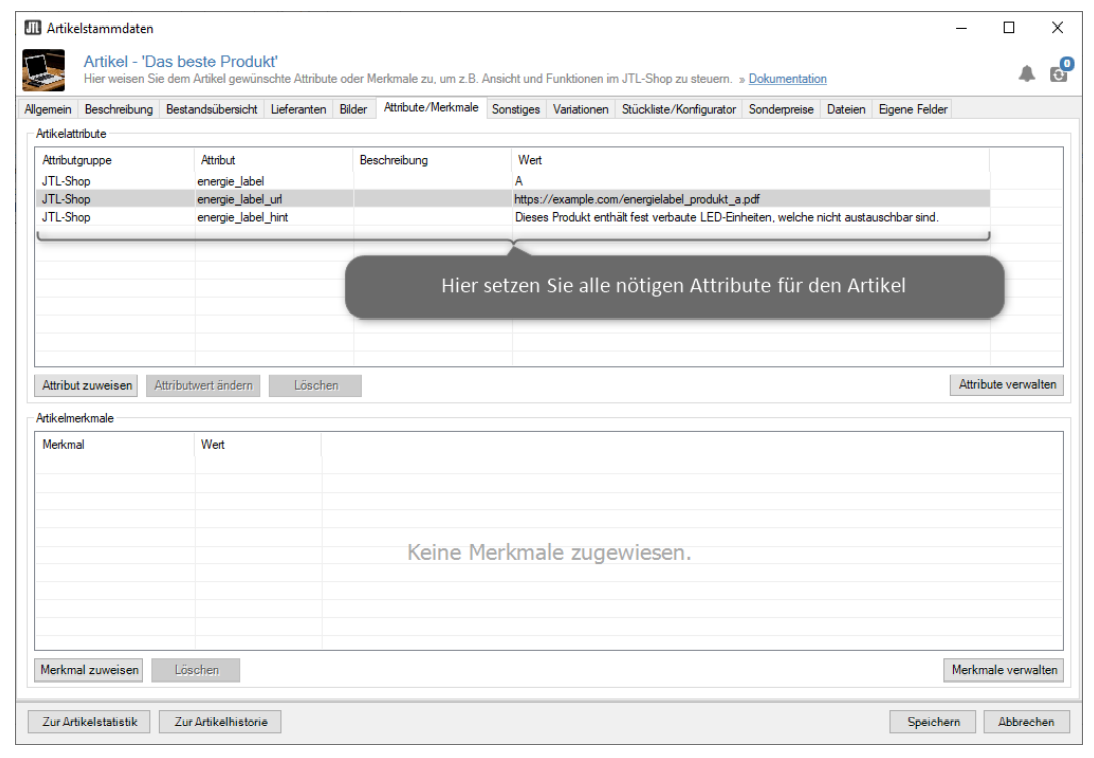This screenshot has width=1094, height=758.
Task: Click the Merkmal column header
Action: pos(115,445)
